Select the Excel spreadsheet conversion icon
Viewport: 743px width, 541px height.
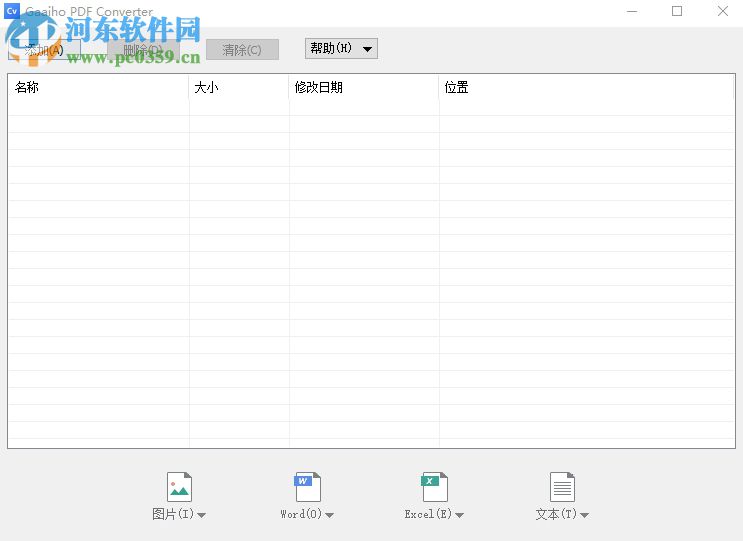[434, 487]
